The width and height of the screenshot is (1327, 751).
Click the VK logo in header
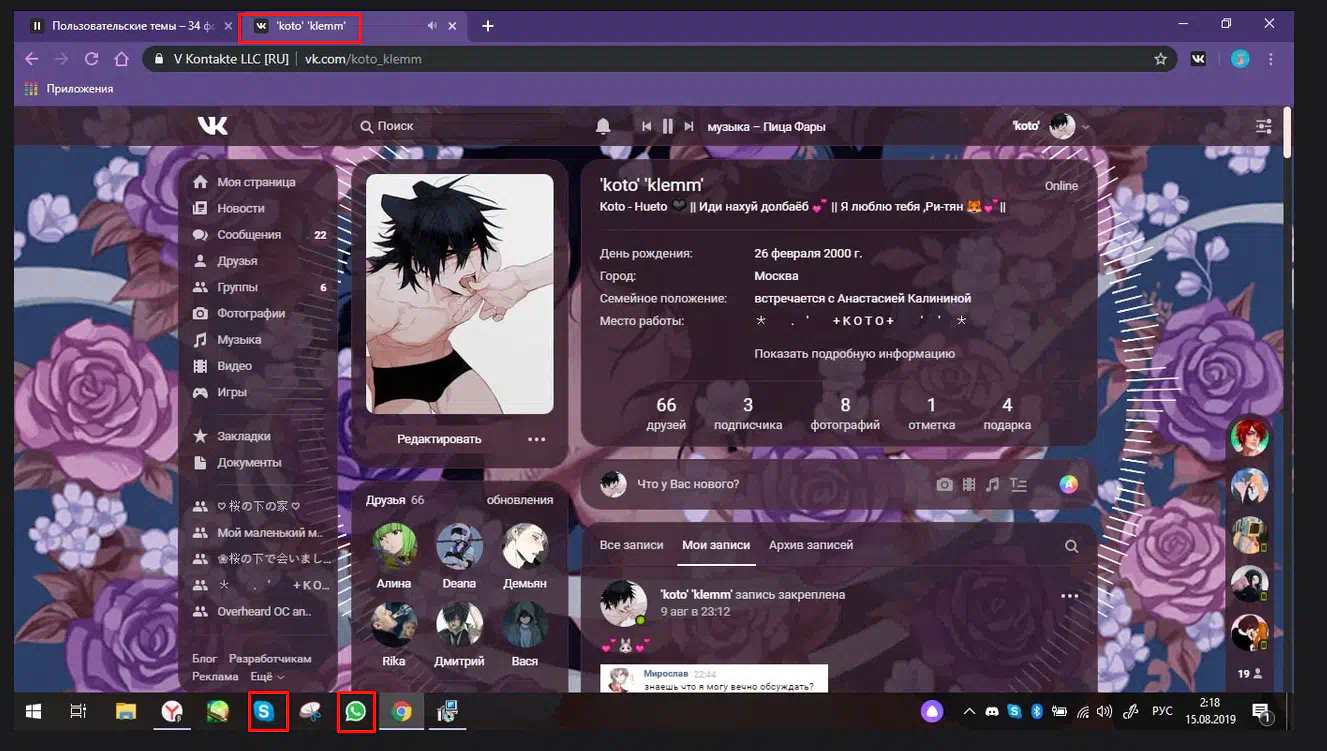212,126
